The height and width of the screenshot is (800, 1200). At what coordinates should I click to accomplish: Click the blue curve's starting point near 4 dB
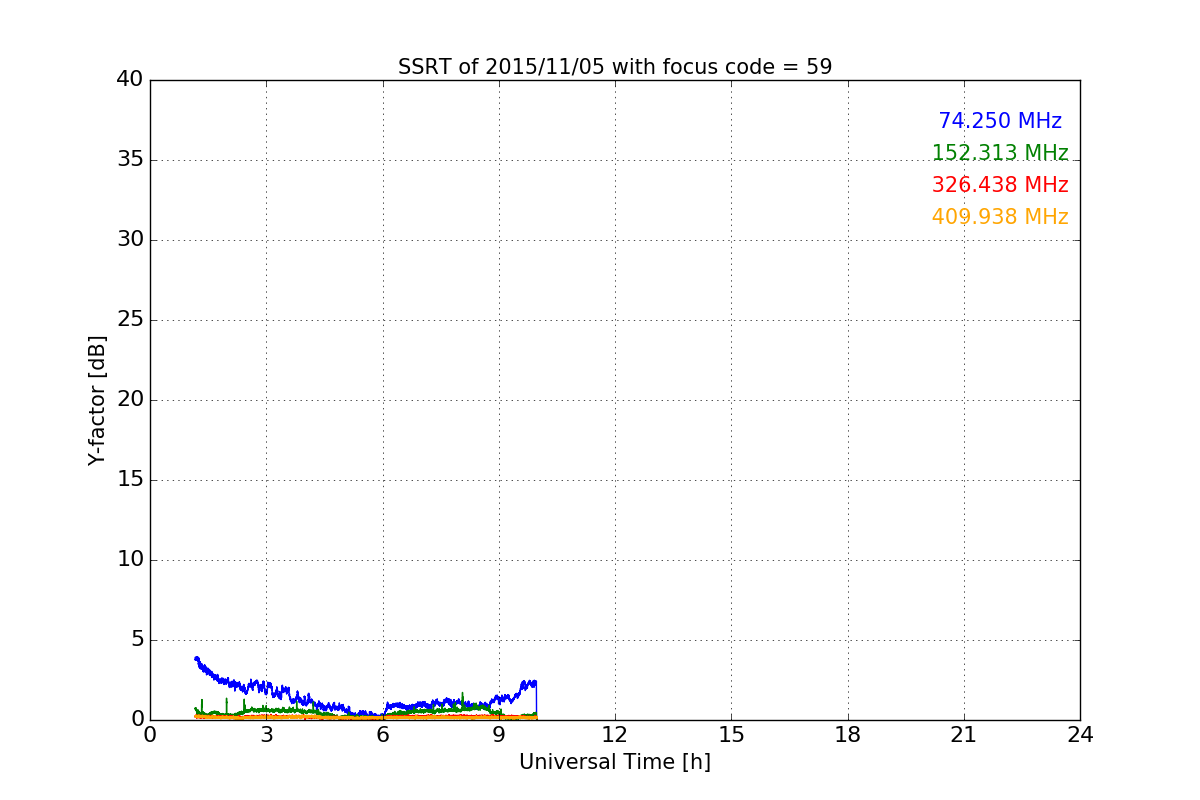tap(196, 658)
